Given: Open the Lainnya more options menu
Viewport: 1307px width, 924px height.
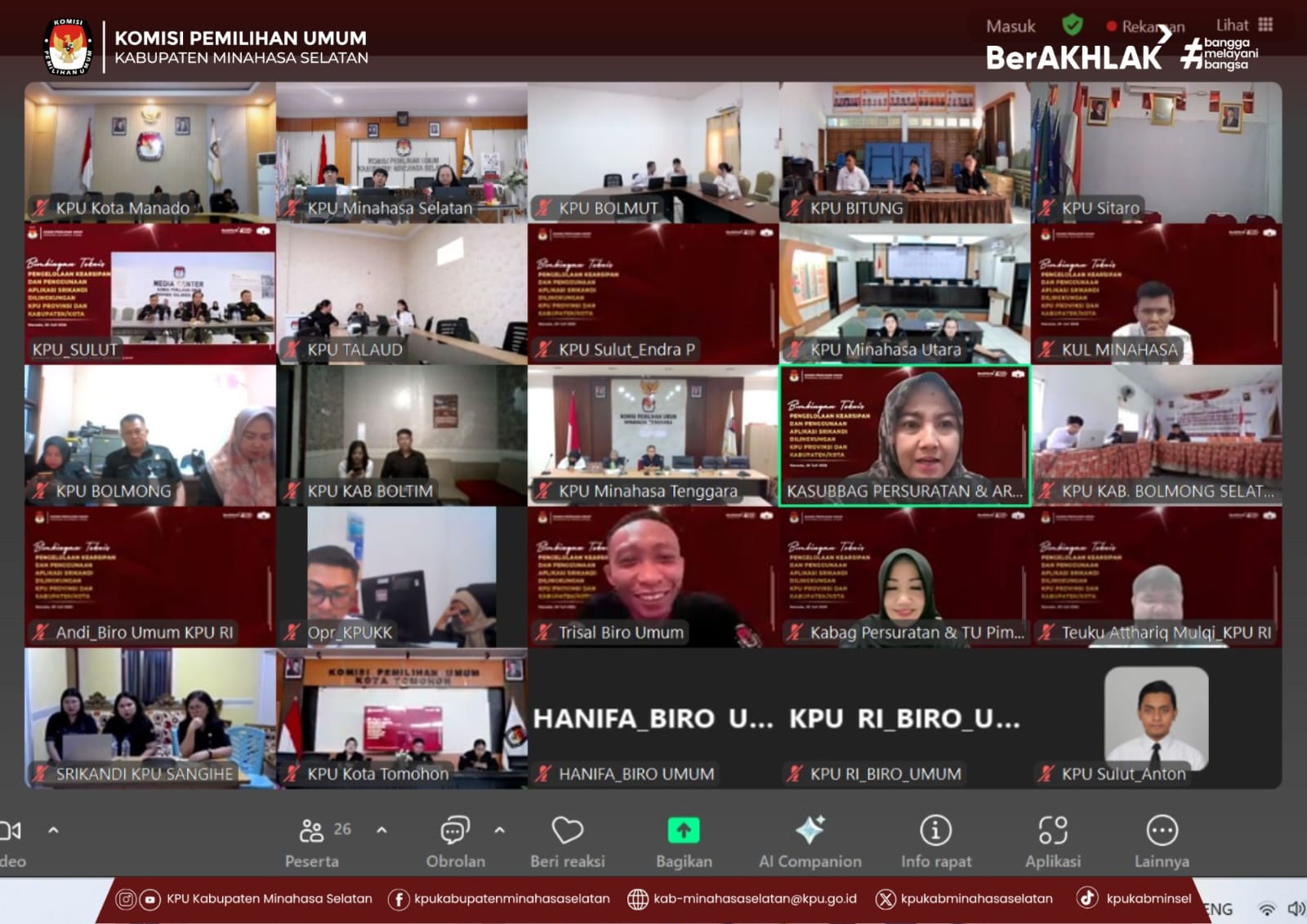Looking at the screenshot, I should [1162, 841].
